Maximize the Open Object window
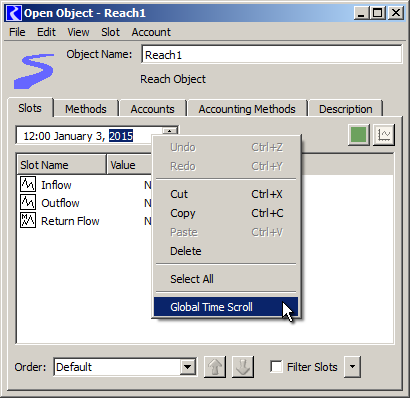 (x=378, y=13)
